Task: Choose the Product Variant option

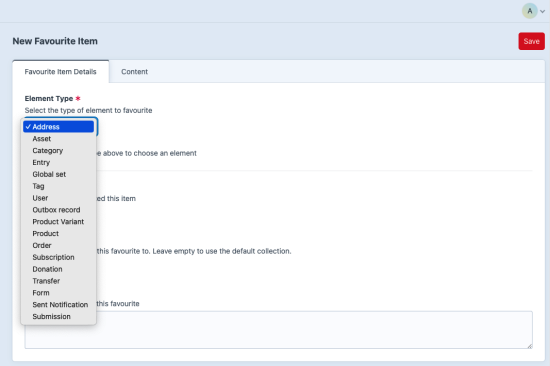Action: tap(59, 222)
